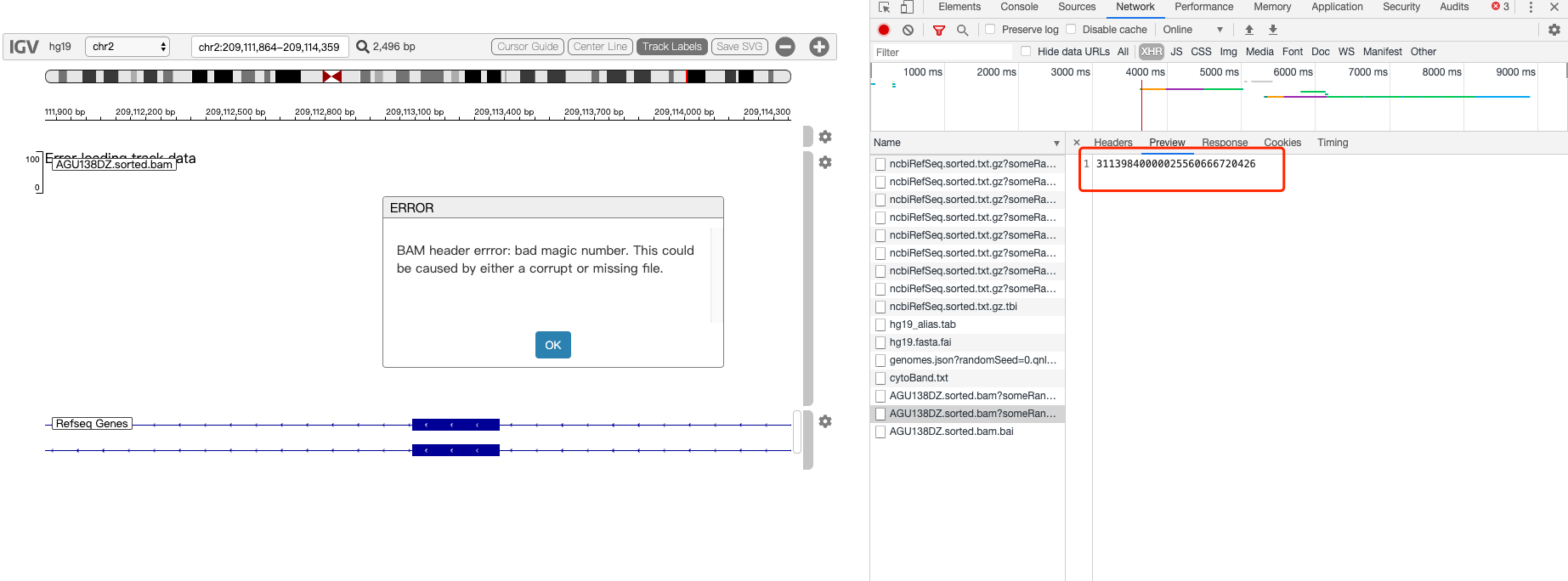Open the Performance tab
The width and height of the screenshot is (1568, 581).
point(1203,7)
